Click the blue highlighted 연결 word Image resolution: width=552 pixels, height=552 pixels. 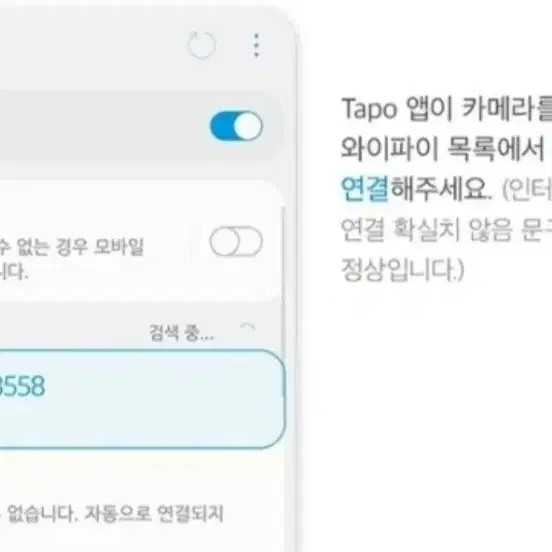coord(365,188)
